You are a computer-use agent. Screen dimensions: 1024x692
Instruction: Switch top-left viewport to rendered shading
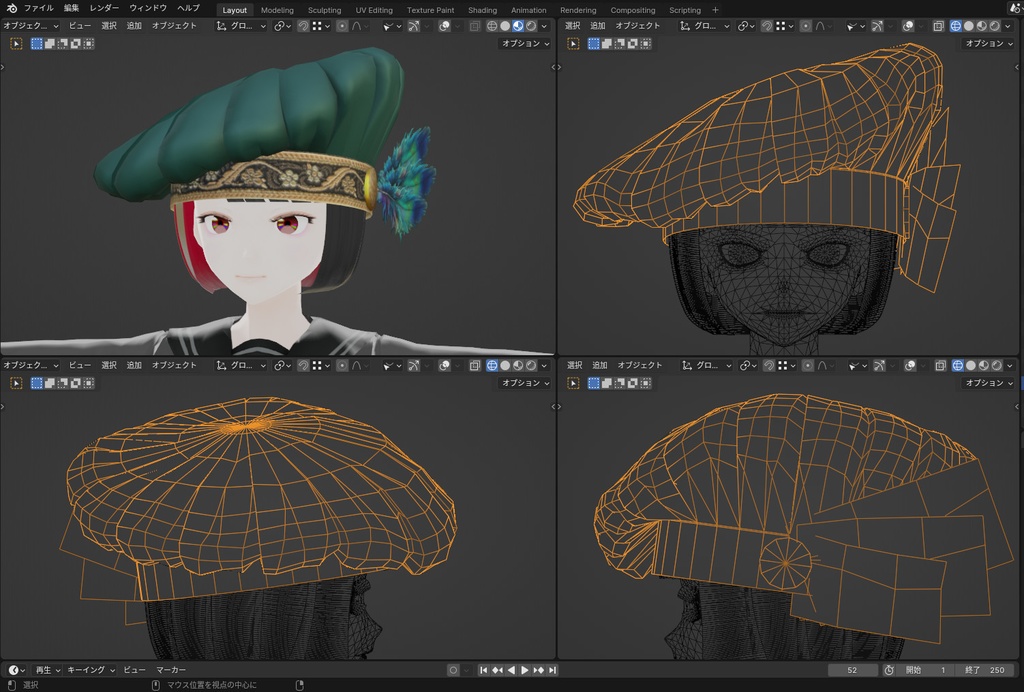pos(531,26)
